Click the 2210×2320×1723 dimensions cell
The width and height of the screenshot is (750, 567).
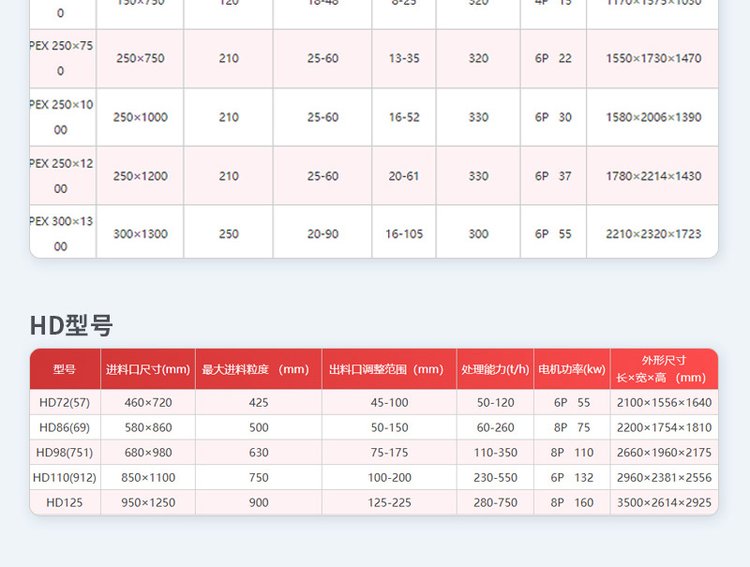(653, 233)
